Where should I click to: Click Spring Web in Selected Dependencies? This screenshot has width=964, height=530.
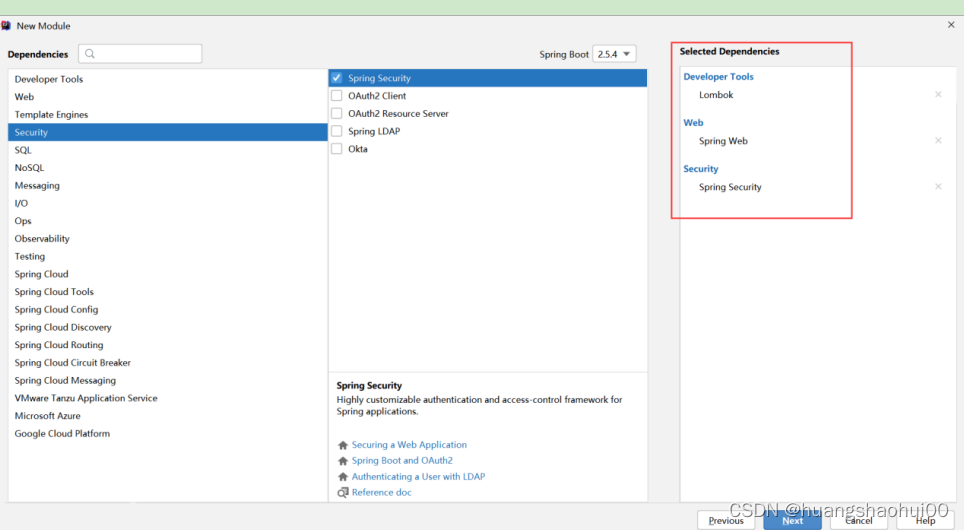[x=723, y=141]
